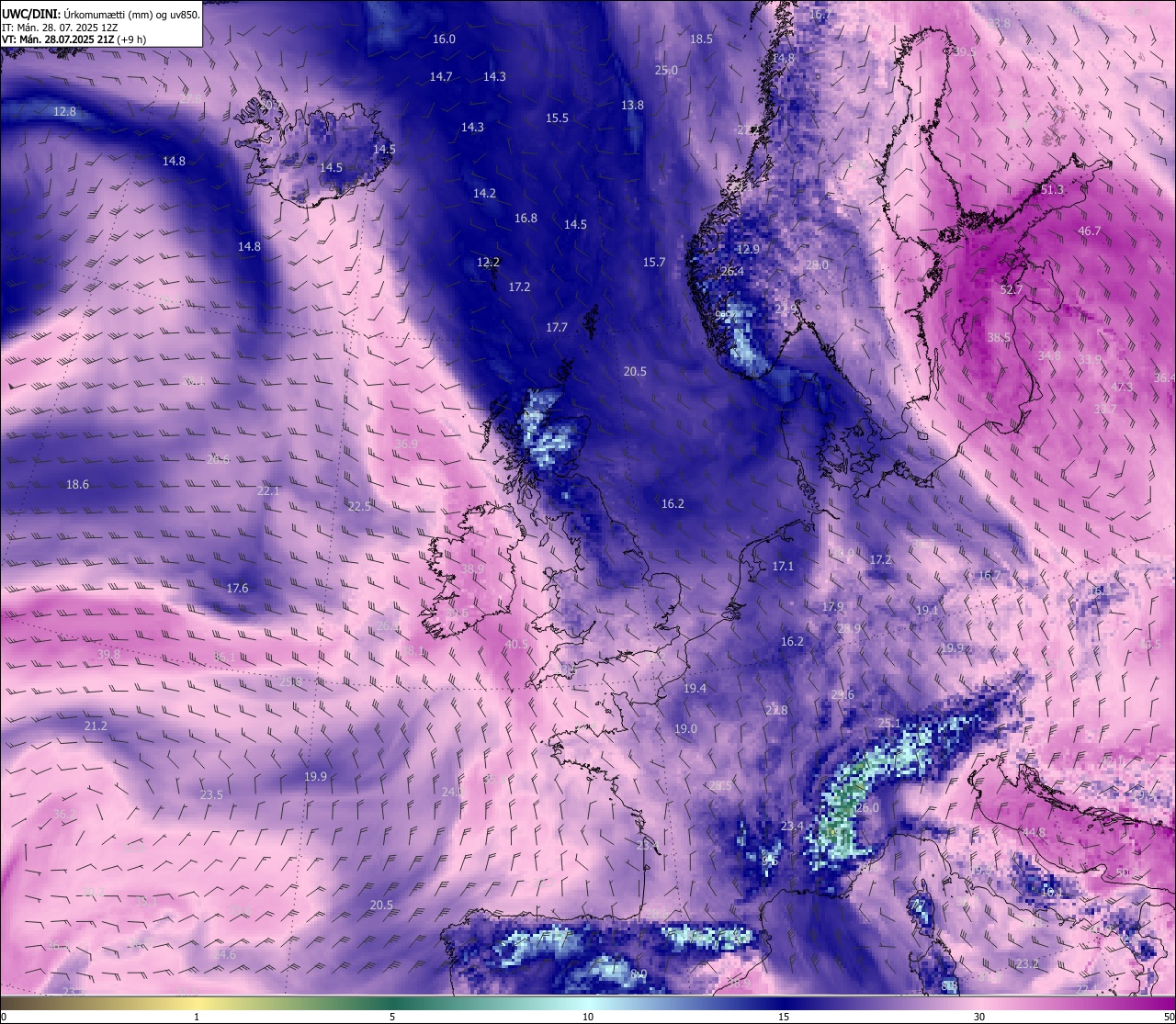Click the 5 tick on the color scale
Screen dimensions: 1176x1024
(392, 1016)
